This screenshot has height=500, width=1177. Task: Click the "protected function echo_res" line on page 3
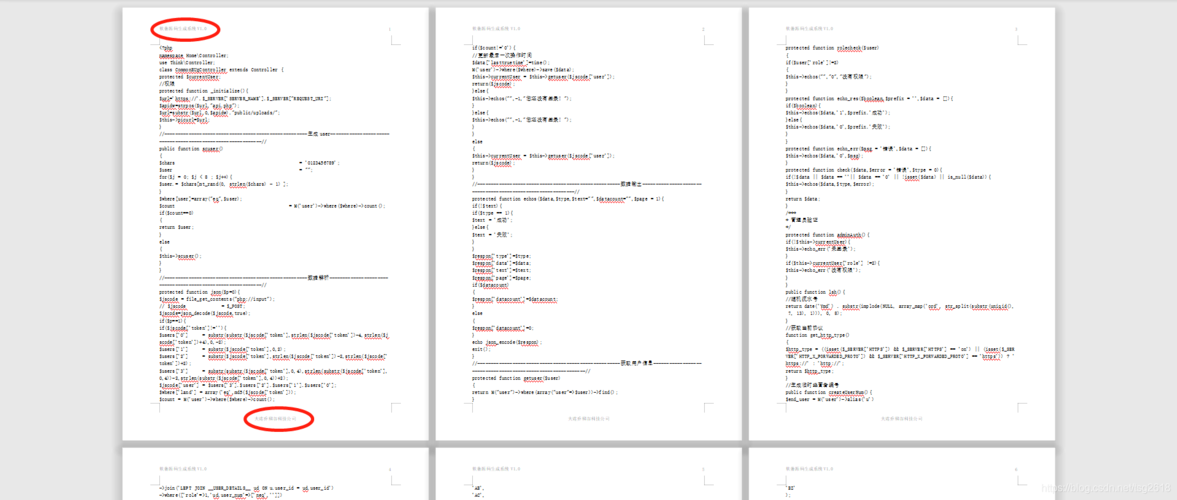[868, 98]
